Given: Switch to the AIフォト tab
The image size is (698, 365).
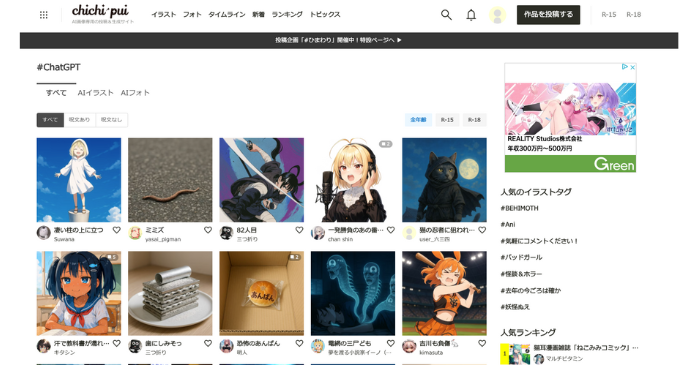Looking at the screenshot, I should (x=135, y=93).
